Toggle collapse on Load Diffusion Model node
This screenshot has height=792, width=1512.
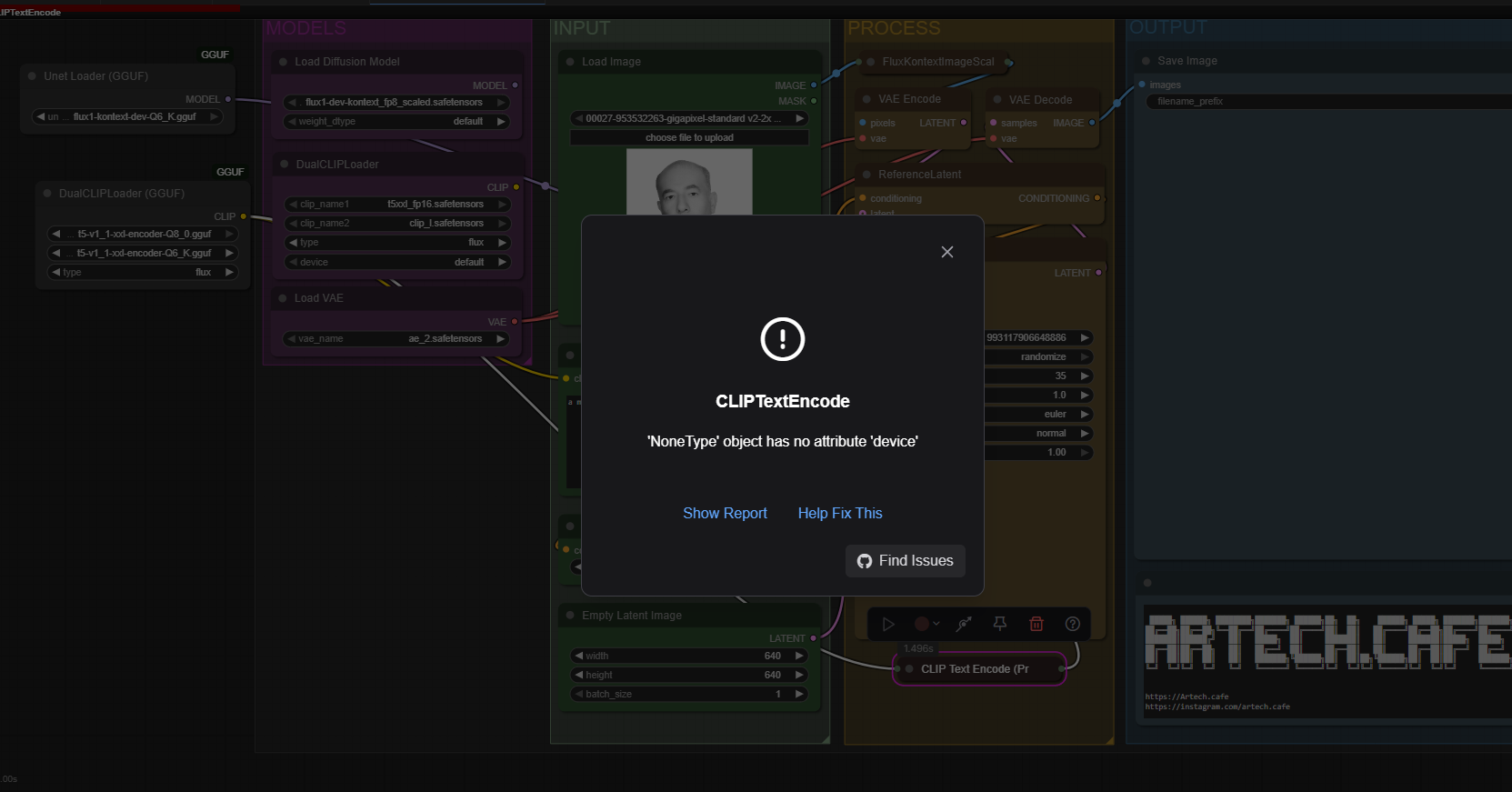pyautogui.click(x=284, y=62)
